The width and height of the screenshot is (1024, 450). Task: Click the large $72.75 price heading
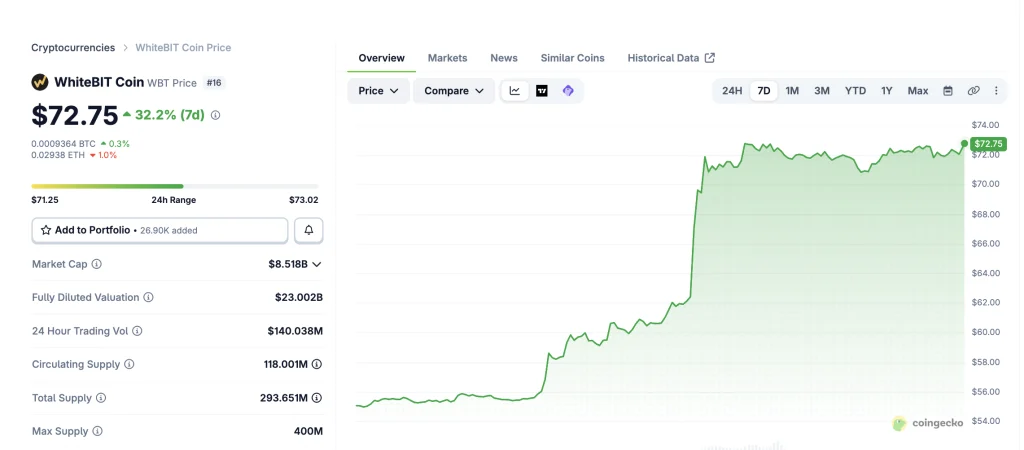pos(74,115)
